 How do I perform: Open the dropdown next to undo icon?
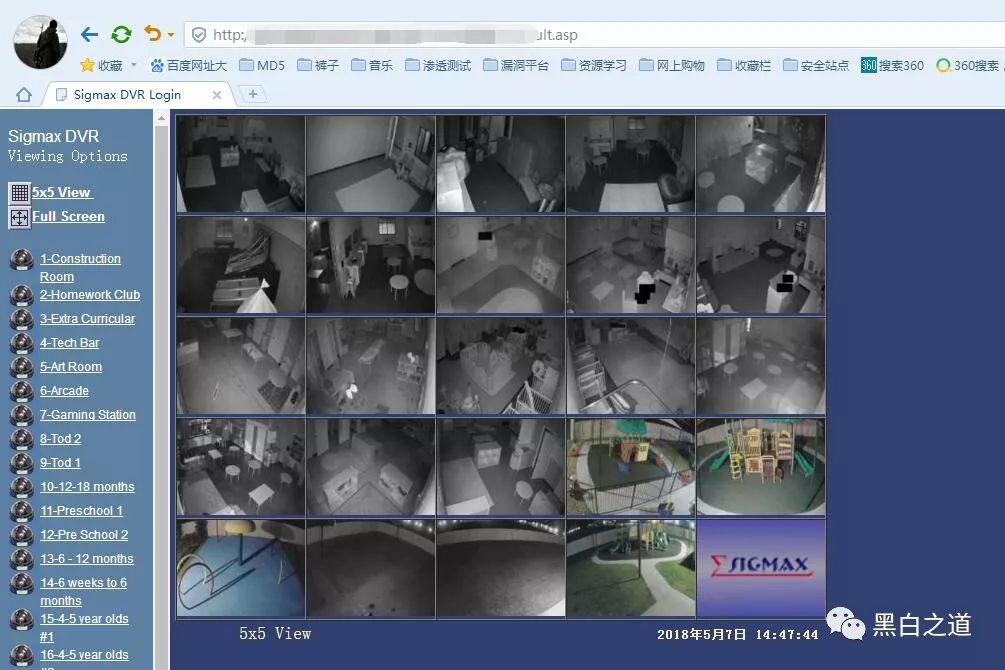pyautogui.click(x=171, y=35)
